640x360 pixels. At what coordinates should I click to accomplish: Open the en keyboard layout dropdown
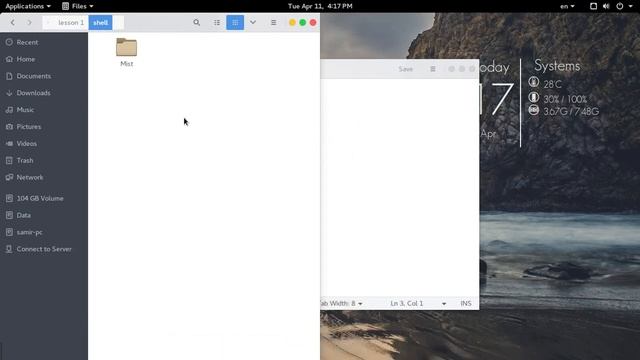pos(567,6)
